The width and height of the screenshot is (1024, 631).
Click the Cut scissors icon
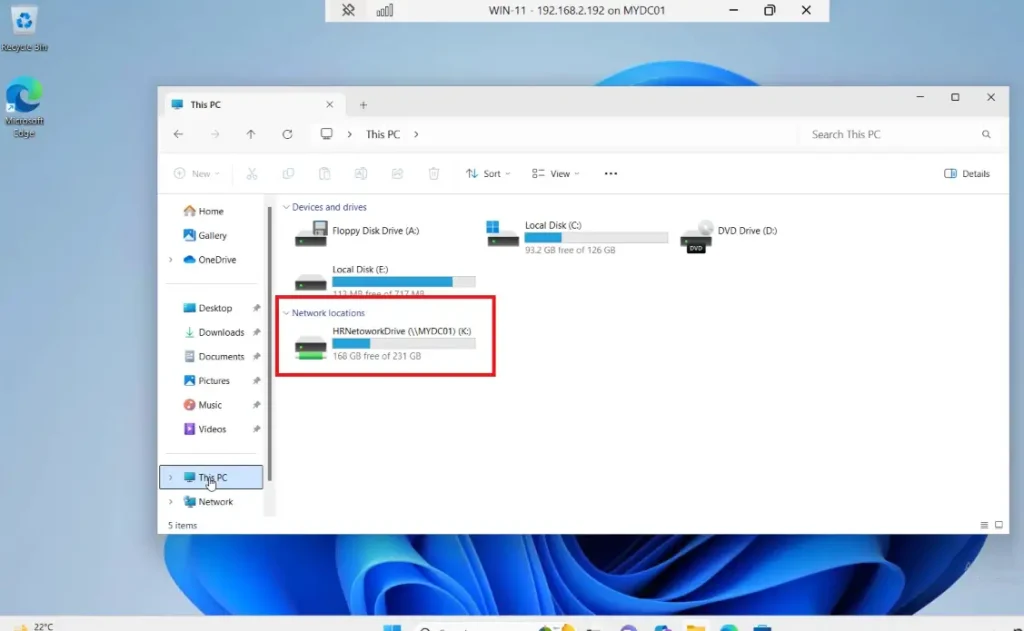(x=252, y=173)
